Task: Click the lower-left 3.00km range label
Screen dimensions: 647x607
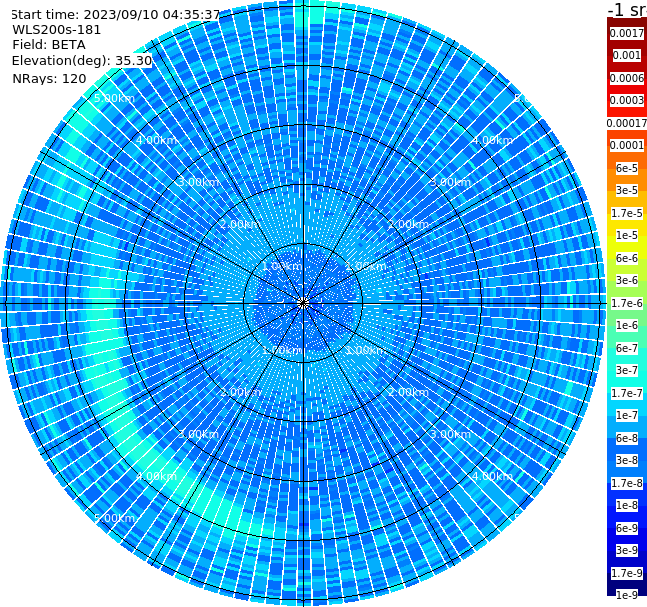Action: [198, 434]
